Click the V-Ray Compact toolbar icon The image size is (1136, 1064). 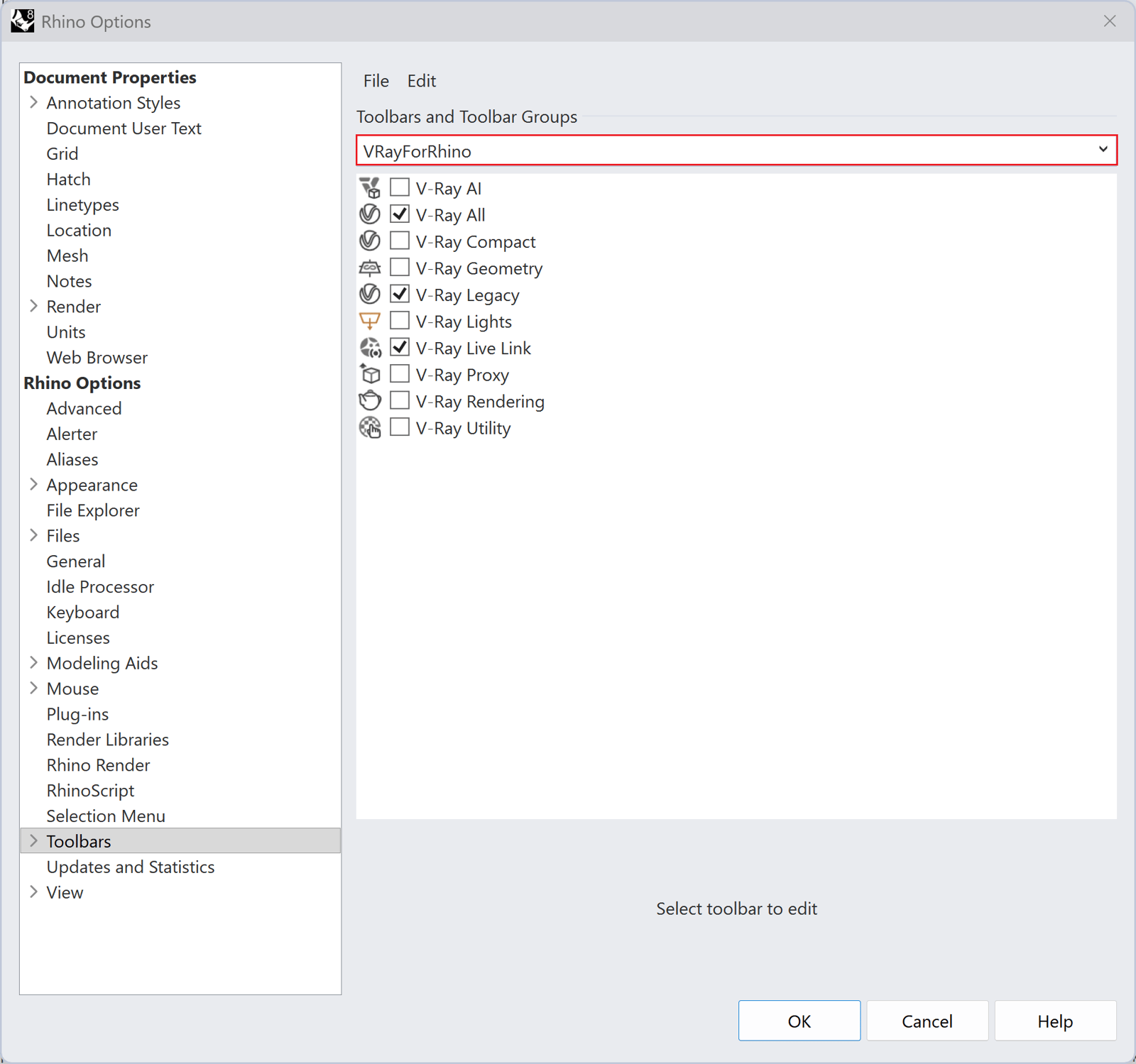click(370, 241)
